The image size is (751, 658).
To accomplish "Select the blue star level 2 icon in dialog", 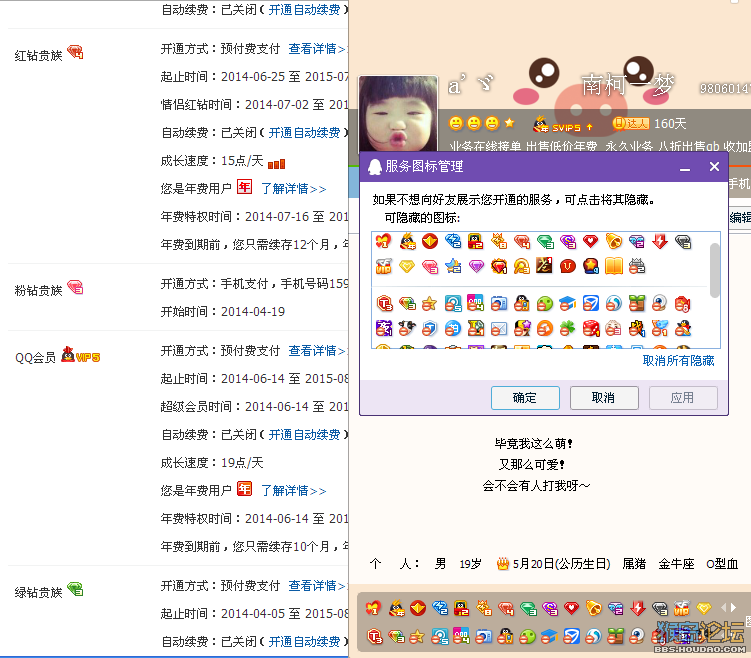I will (453, 266).
